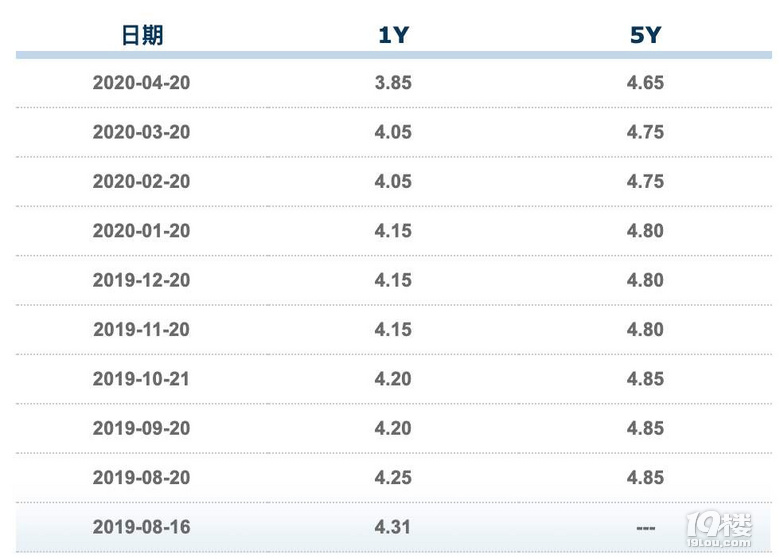The height and width of the screenshot is (559, 780).
Task: Click the 4.25 rate value
Action: click(393, 477)
